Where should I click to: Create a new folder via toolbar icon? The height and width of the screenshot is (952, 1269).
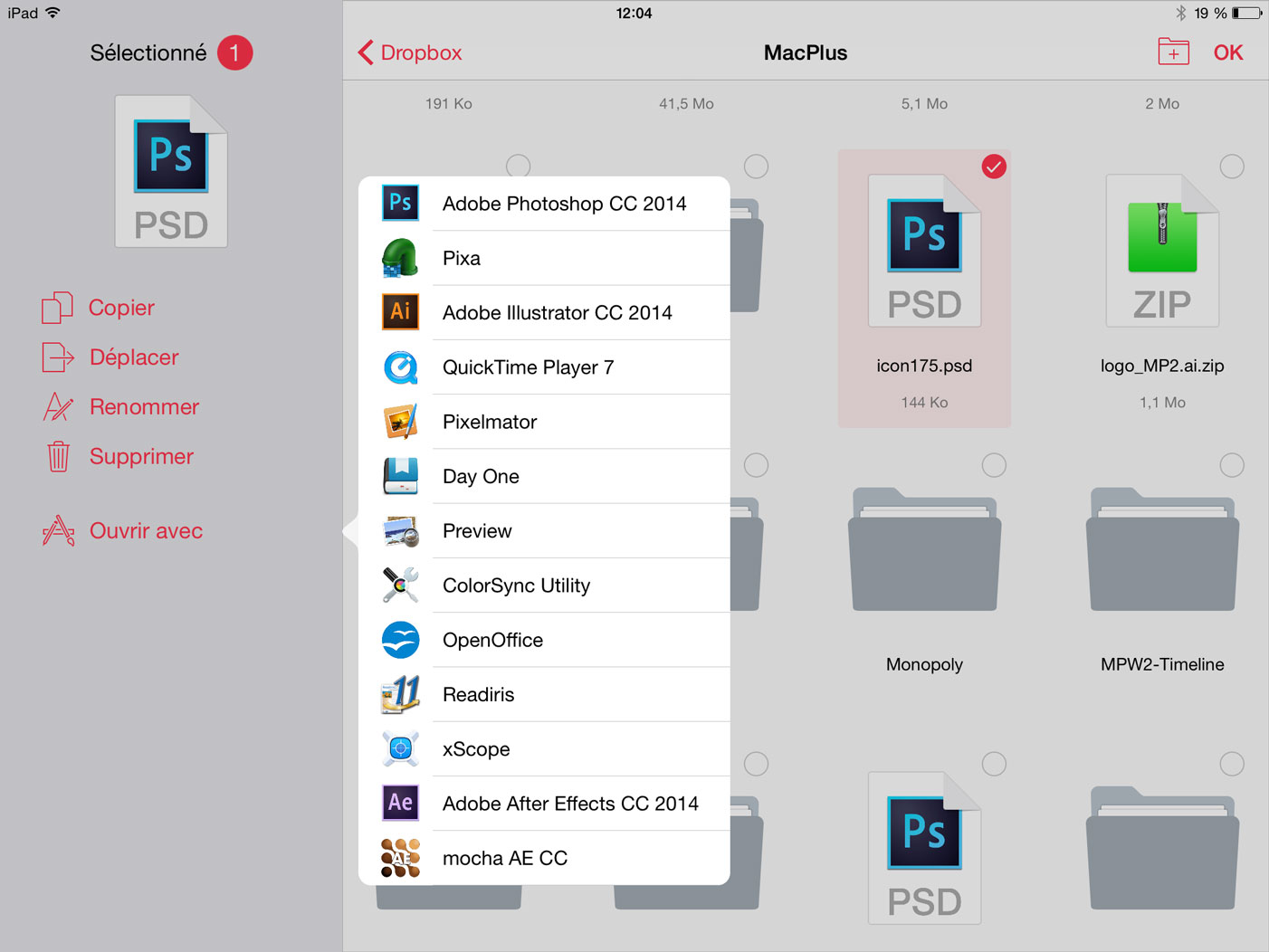click(1174, 52)
